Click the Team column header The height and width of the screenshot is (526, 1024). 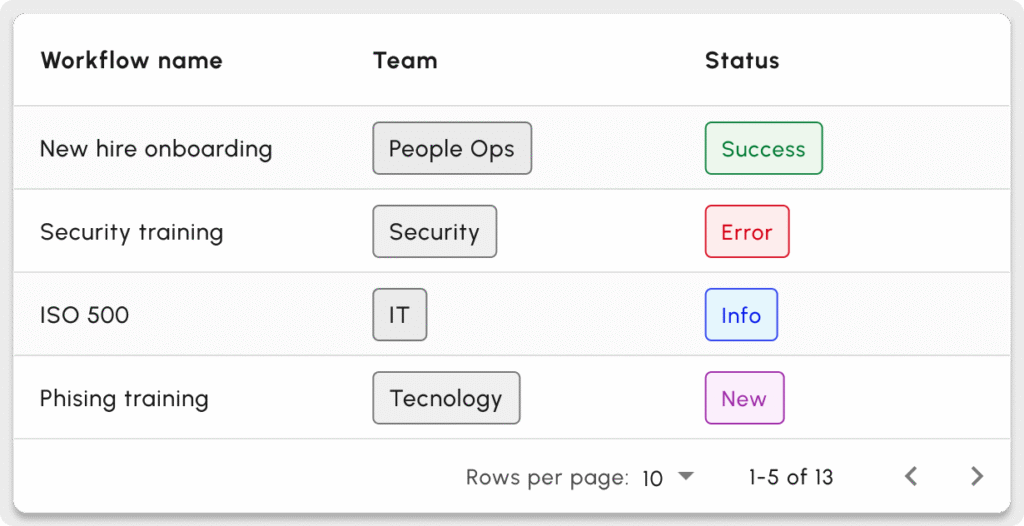click(x=405, y=60)
